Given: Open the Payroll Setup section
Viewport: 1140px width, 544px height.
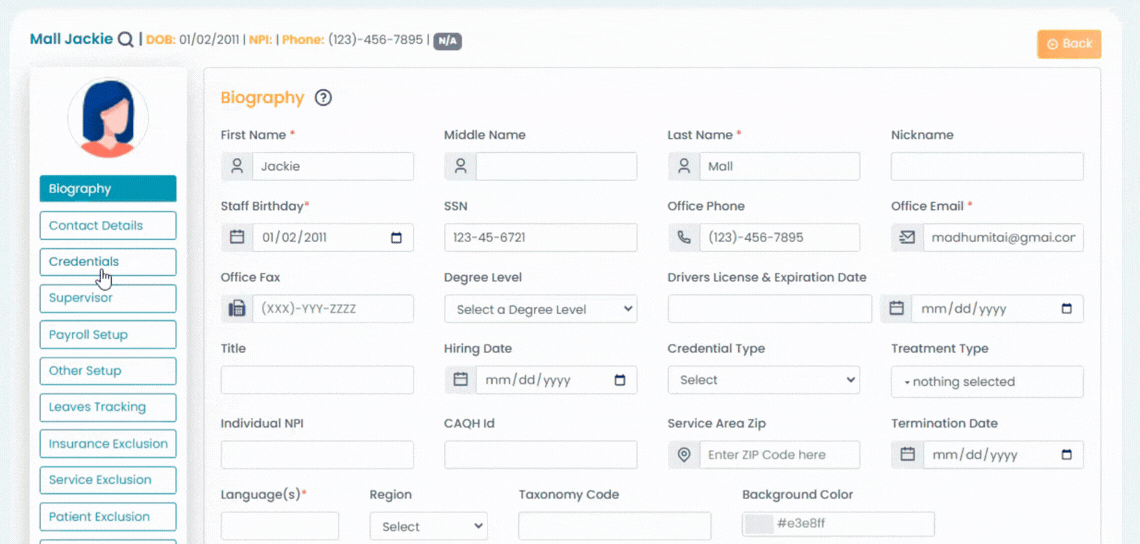Looking at the screenshot, I should pos(108,335).
